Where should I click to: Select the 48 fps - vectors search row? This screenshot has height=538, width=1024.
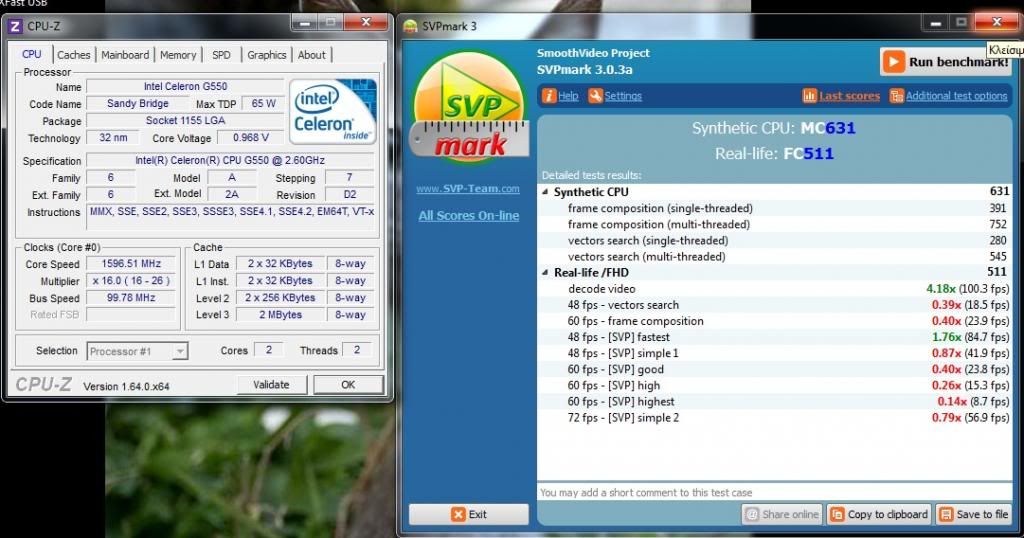(775, 305)
